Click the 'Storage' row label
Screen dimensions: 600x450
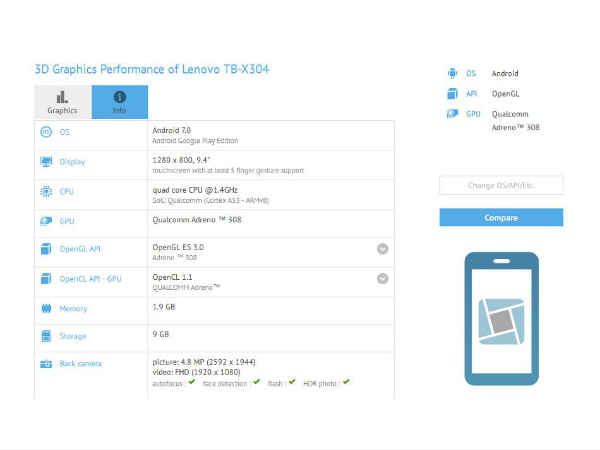coord(73,336)
